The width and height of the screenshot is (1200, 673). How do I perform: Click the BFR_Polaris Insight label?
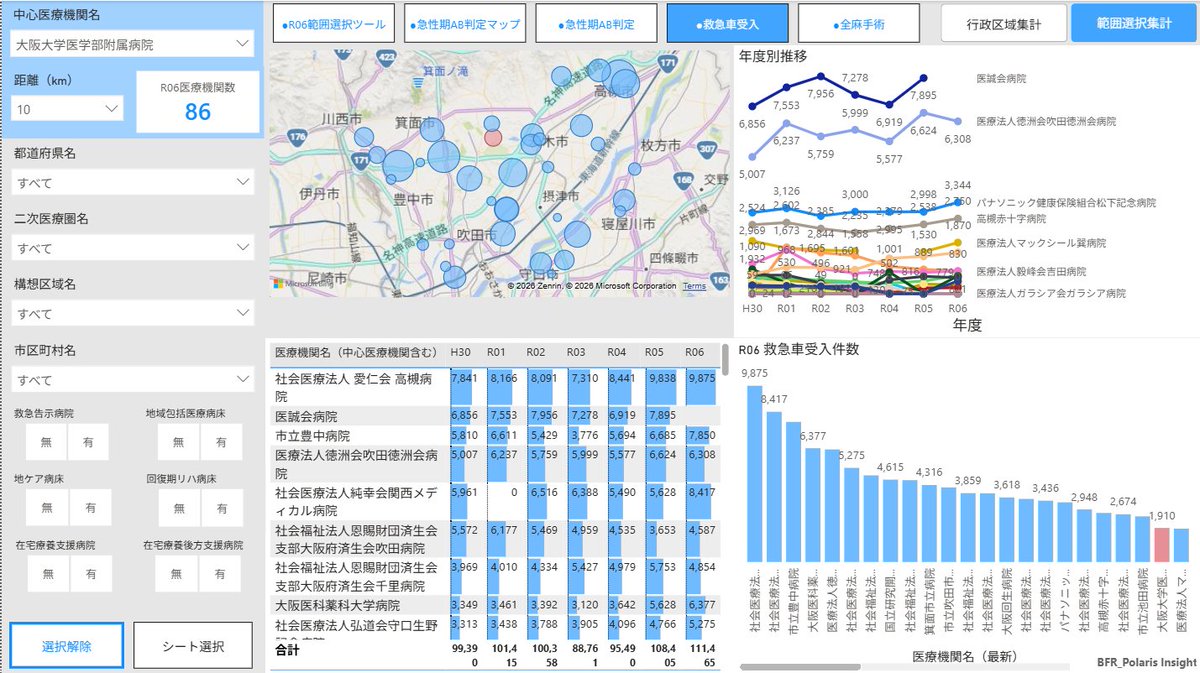(x=1146, y=662)
